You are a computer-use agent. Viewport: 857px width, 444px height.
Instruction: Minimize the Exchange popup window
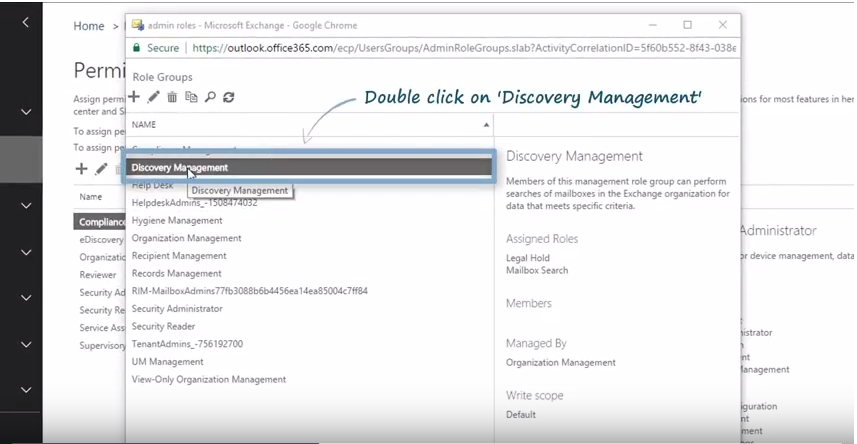653,25
